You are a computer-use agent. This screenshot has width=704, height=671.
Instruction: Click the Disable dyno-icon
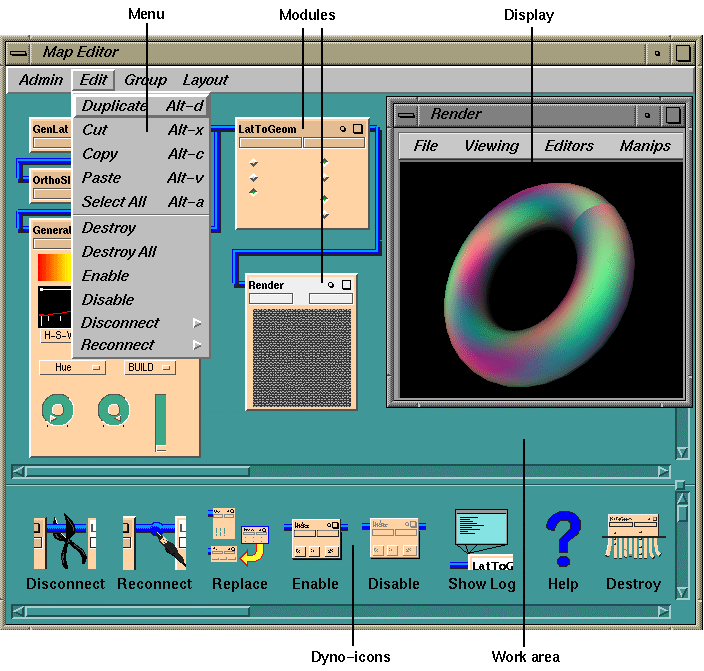pos(394,540)
